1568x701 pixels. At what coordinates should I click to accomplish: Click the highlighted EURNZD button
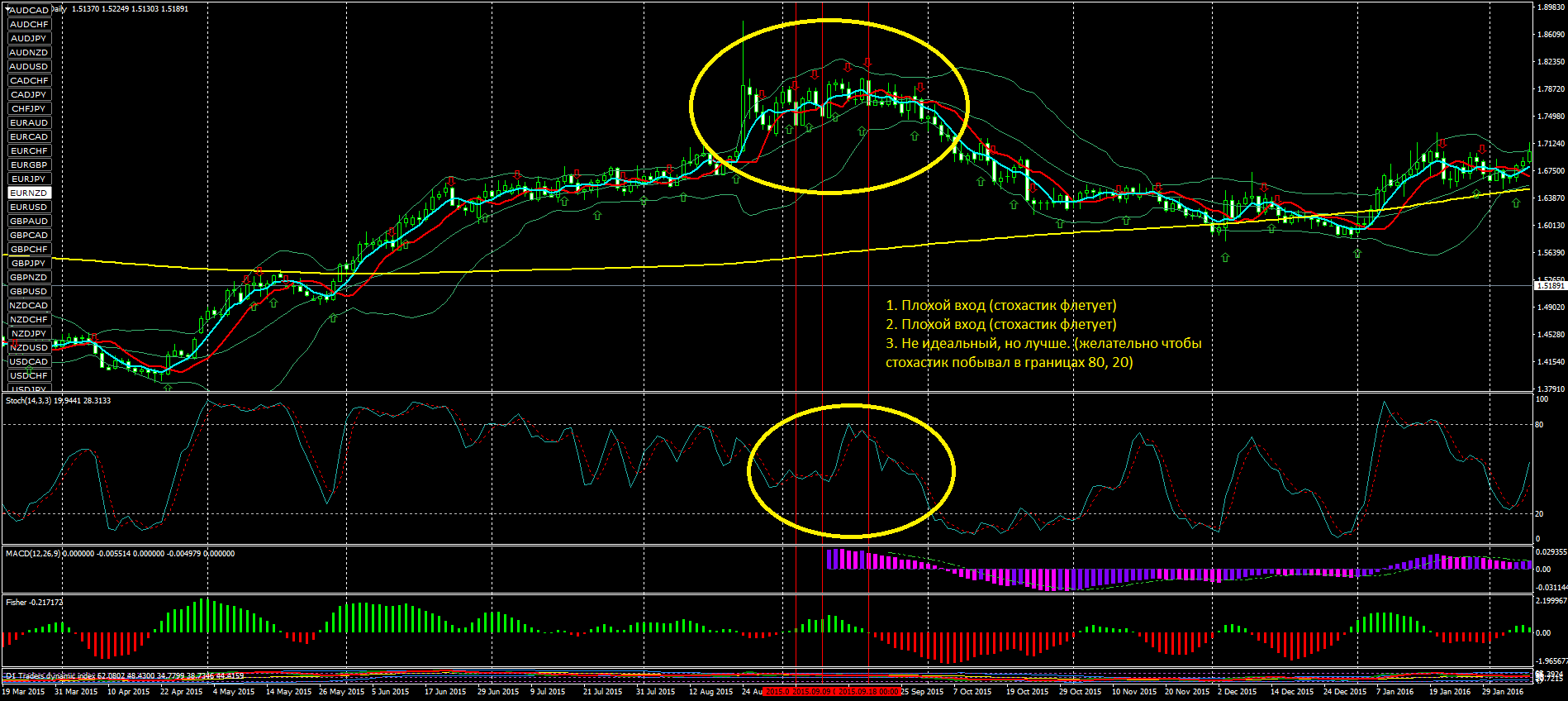(x=29, y=193)
